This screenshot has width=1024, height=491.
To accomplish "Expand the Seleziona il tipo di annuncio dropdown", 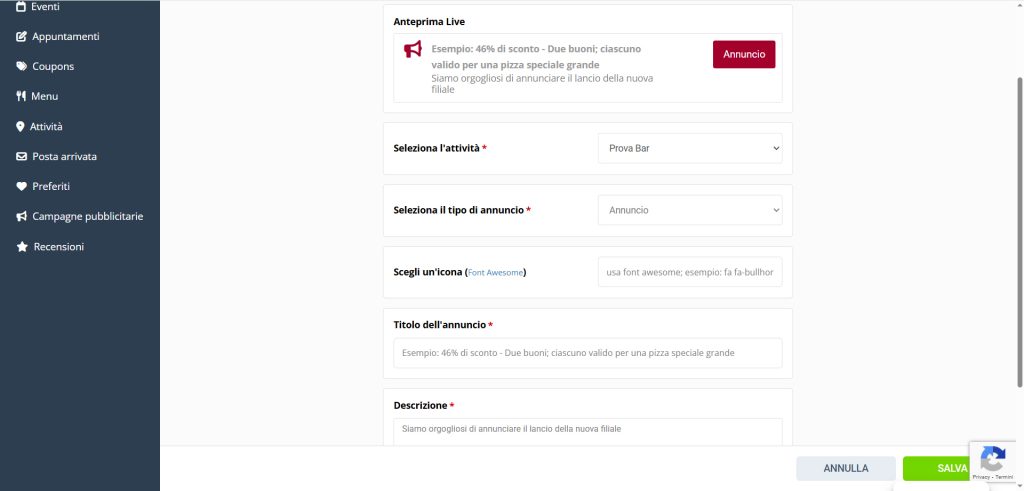I will pos(690,210).
